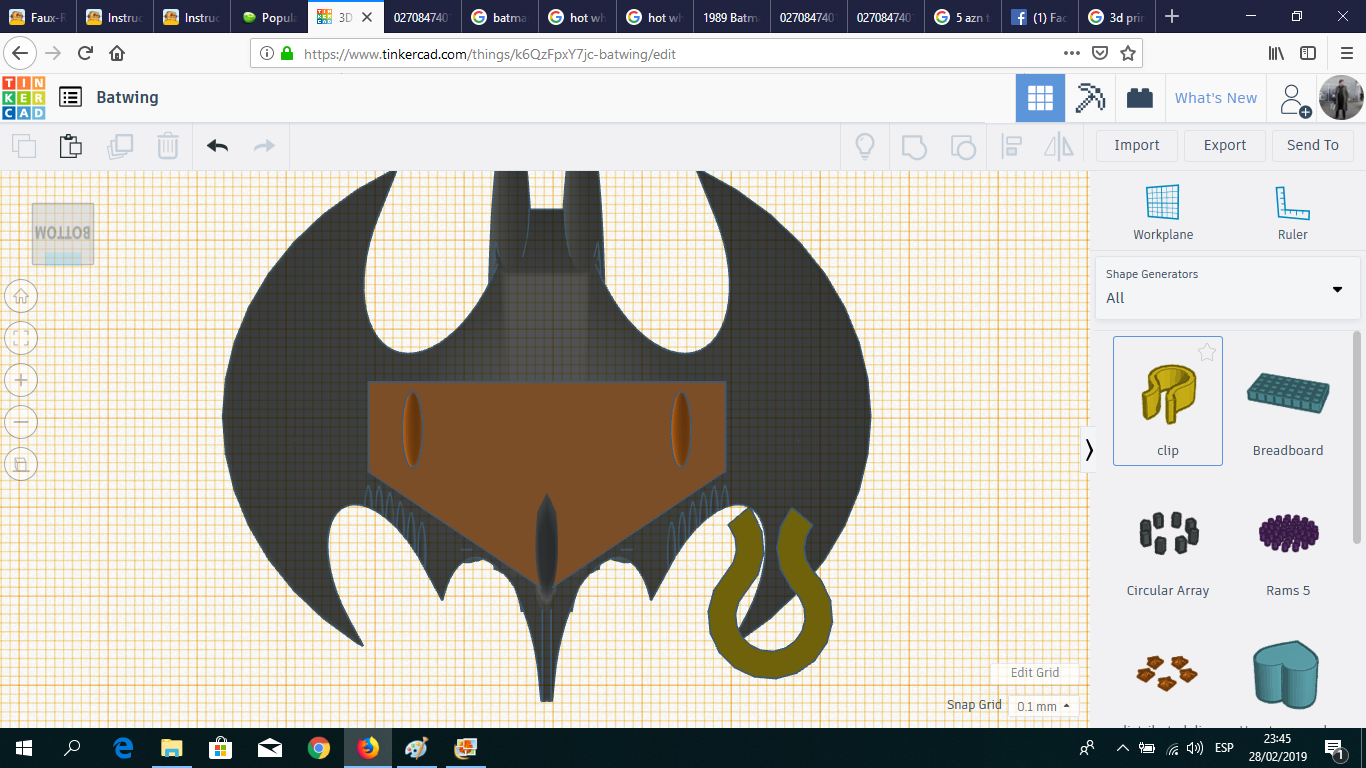This screenshot has width=1366, height=768.
Task: Favorite the clip shape with its star
Action: click(1207, 352)
